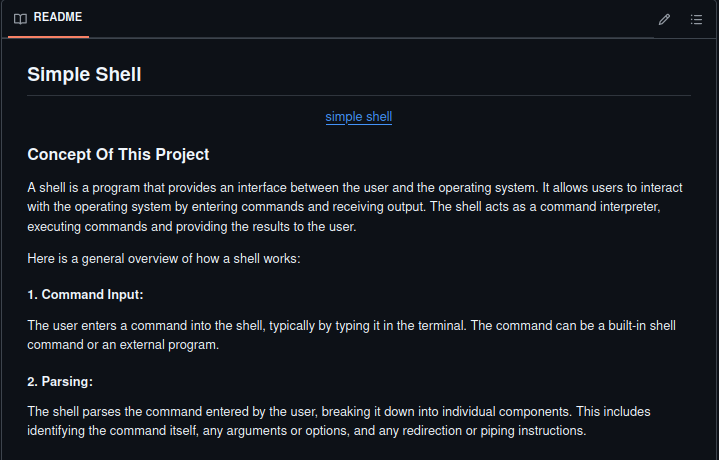The image size is (719, 460).
Task: Select the README tab
Action: pos(48,19)
